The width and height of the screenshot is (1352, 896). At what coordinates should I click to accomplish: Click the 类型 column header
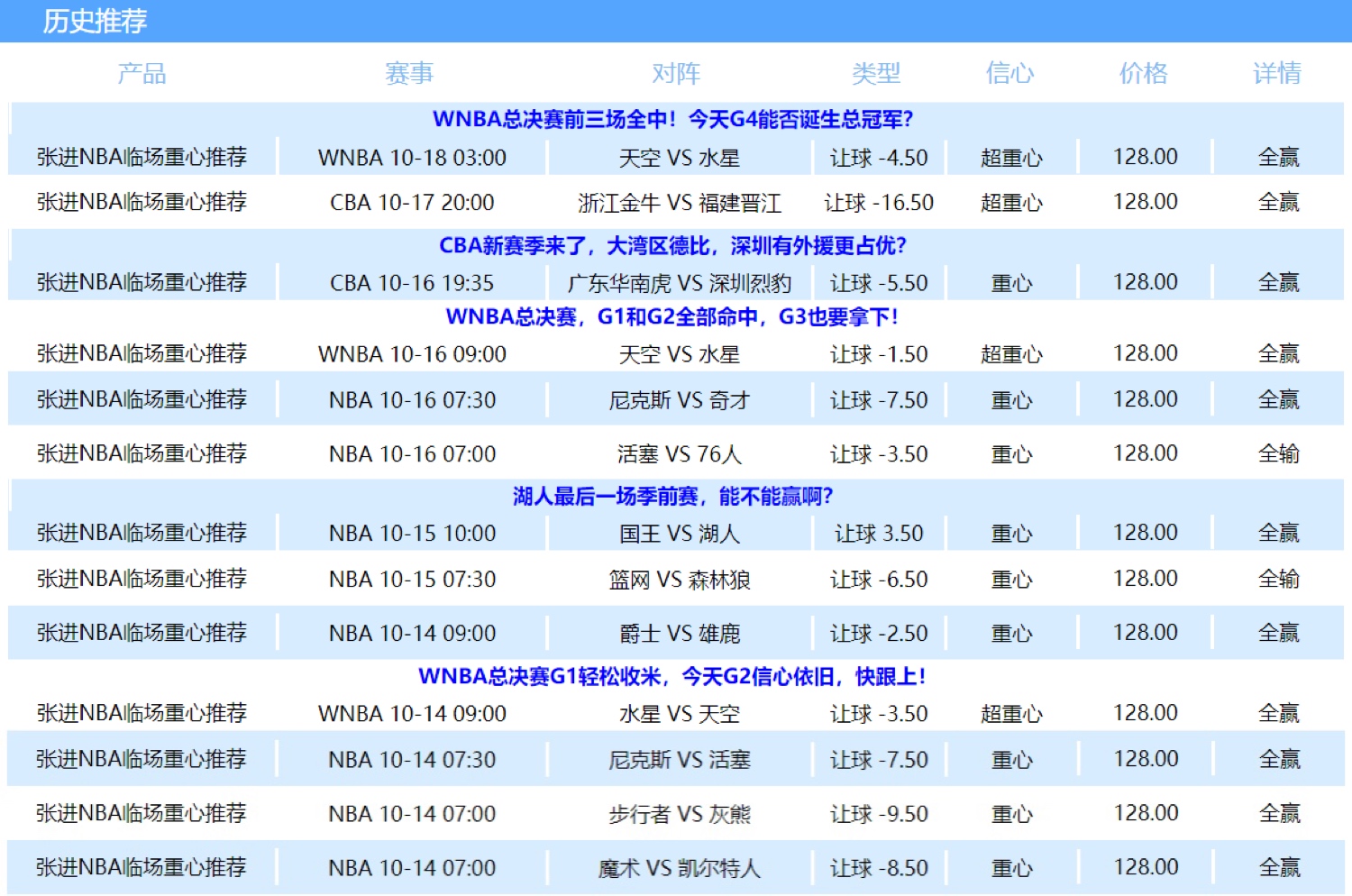[876, 73]
